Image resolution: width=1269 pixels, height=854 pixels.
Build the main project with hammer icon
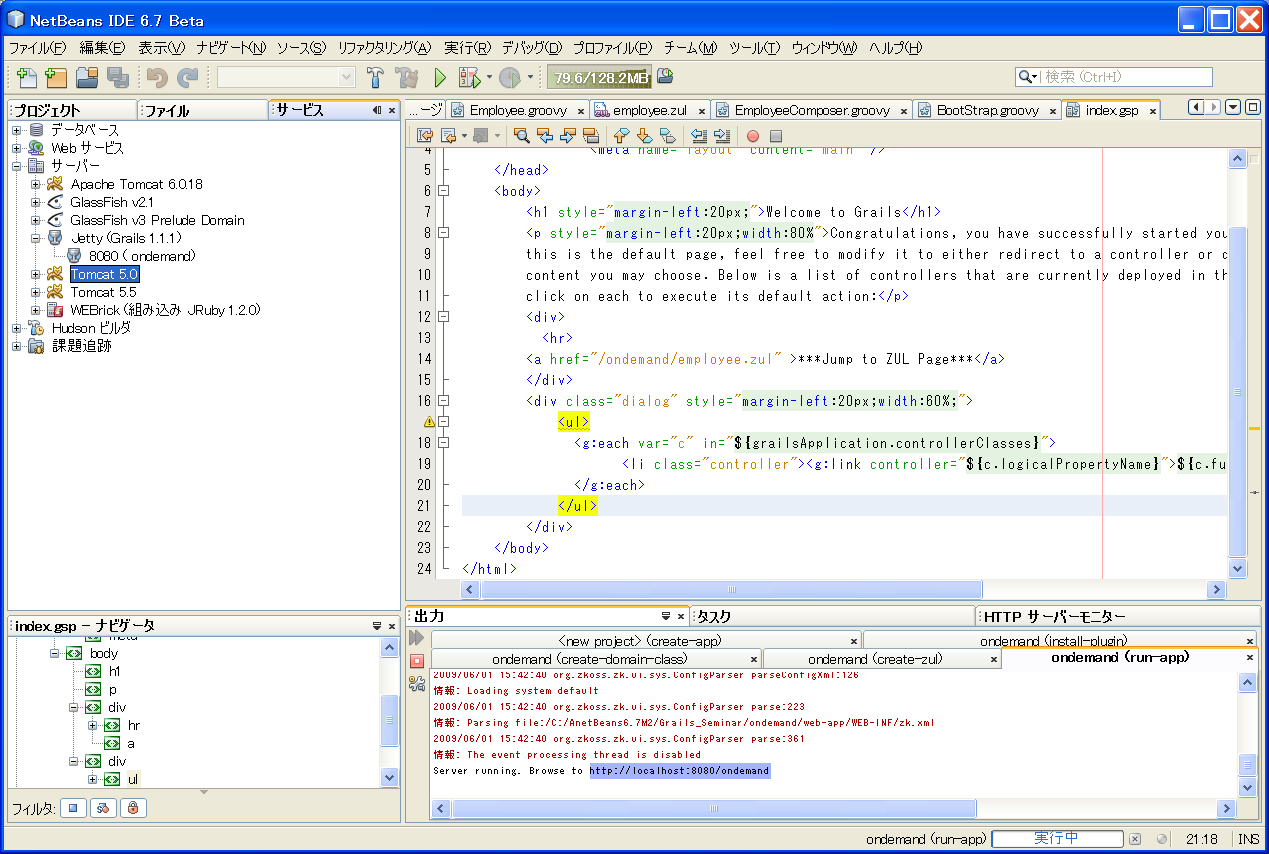376,77
